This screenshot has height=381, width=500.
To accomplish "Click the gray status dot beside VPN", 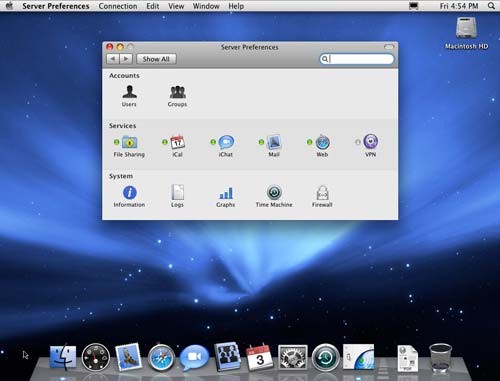I will coord(358,142).
